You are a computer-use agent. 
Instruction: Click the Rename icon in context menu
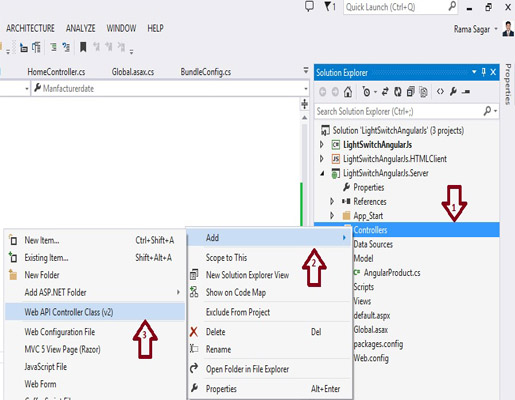194,349
